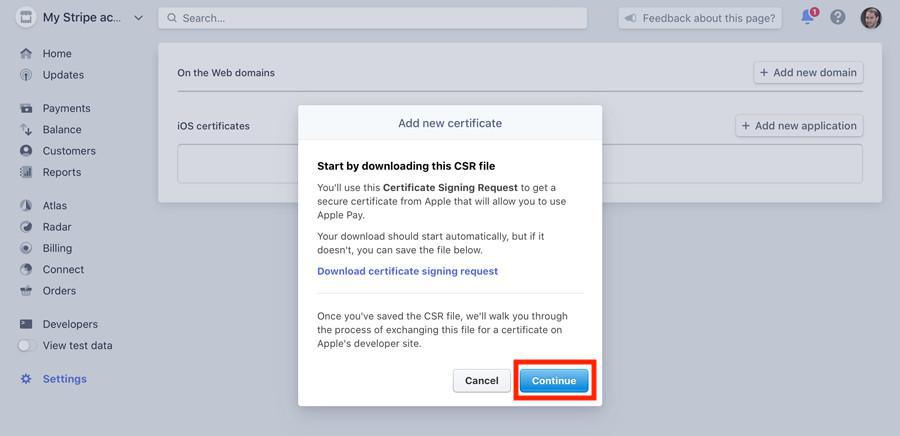This screenshot has height=436, width=900.
Task: Click the Customers person icon
Action: pos(26,151)
